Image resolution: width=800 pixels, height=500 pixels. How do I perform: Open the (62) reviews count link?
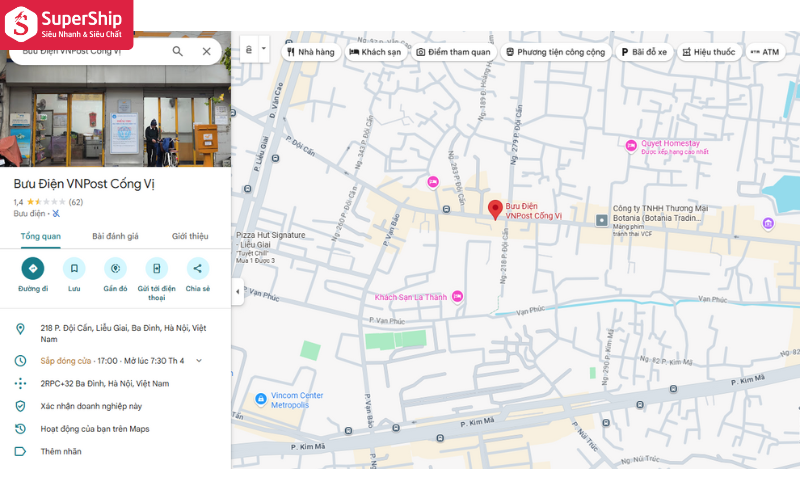pos(76,202)
